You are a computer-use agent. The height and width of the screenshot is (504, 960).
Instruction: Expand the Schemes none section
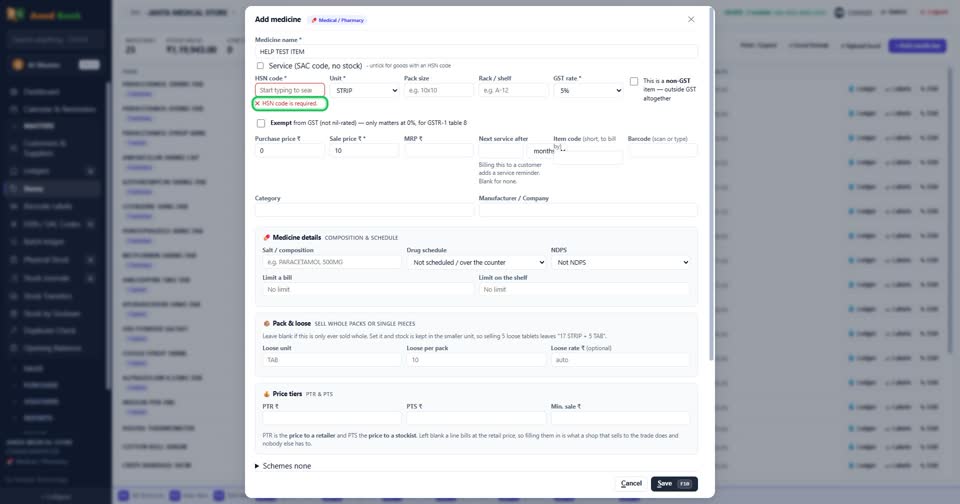coord(283,466)
